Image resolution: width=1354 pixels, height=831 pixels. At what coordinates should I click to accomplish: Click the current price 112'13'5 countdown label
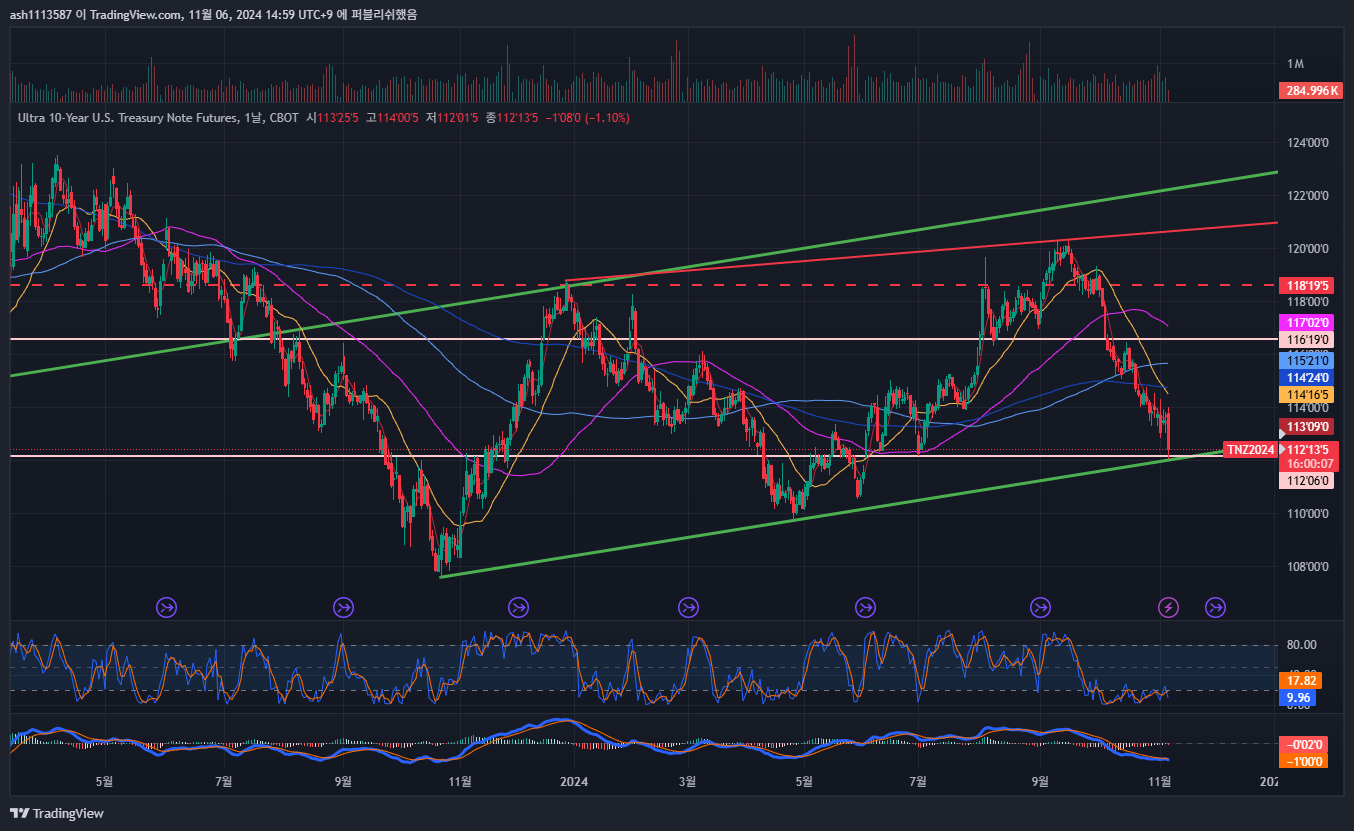click(1311, 457)
